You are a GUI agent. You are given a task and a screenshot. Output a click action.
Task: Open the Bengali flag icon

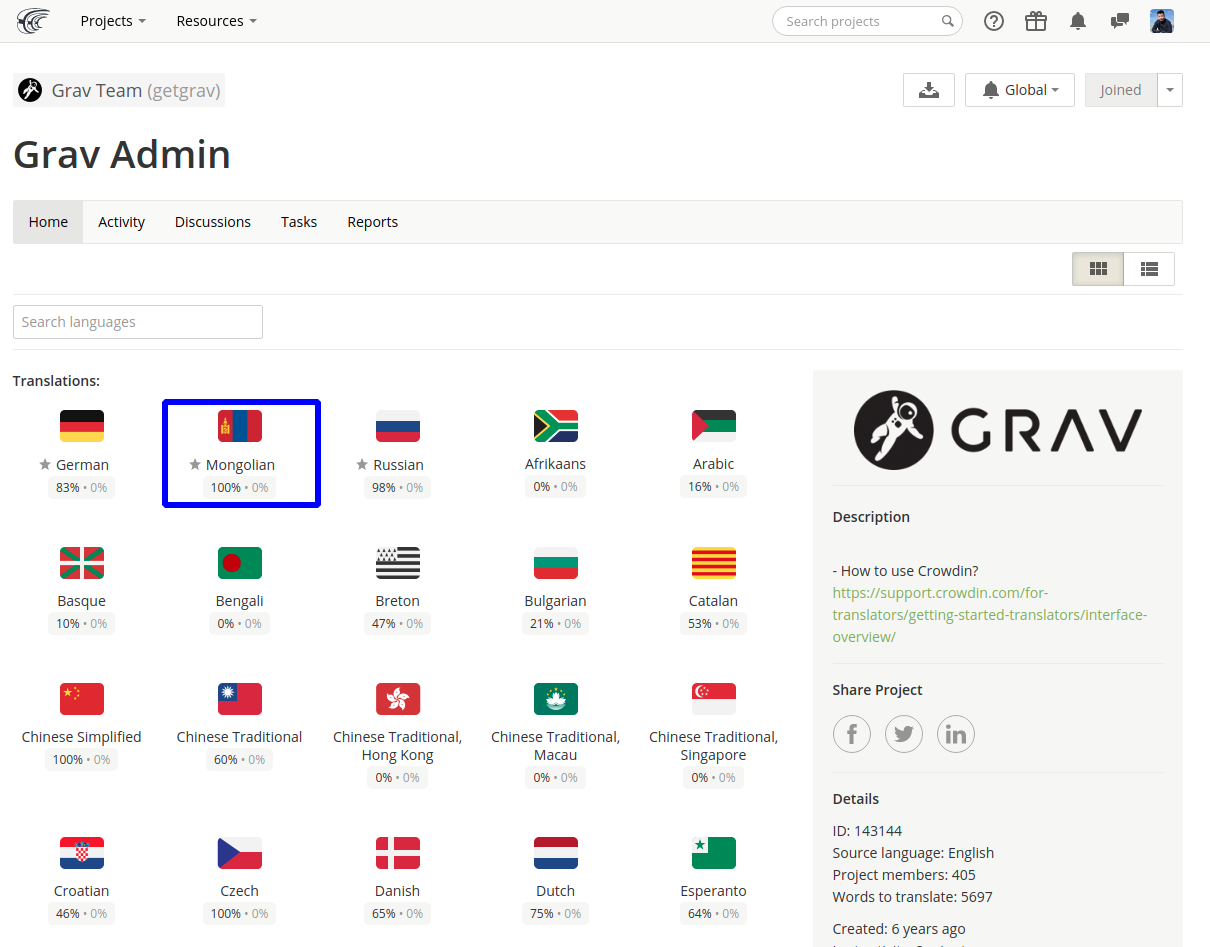point(240,563)
